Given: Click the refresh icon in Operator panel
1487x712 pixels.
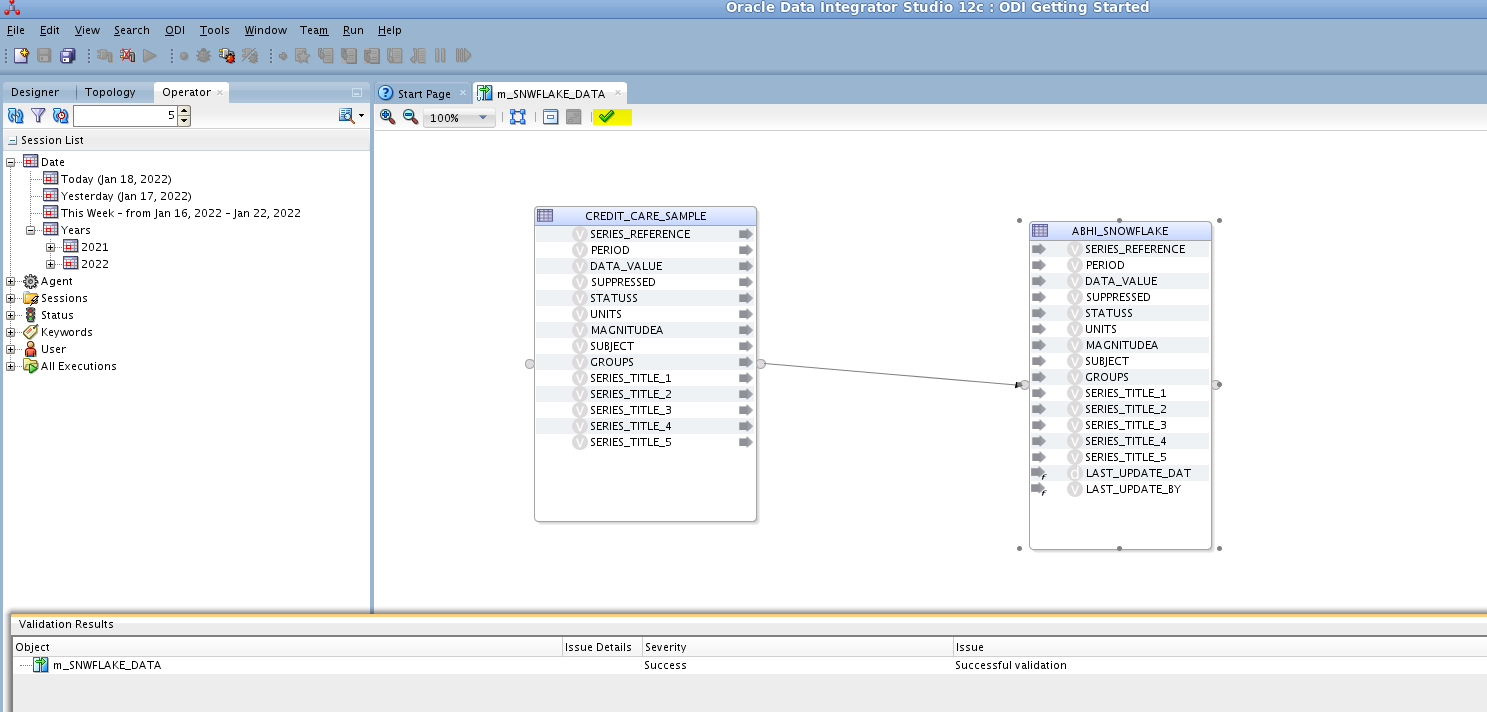Looking at the screenshot, I should 15,116.
